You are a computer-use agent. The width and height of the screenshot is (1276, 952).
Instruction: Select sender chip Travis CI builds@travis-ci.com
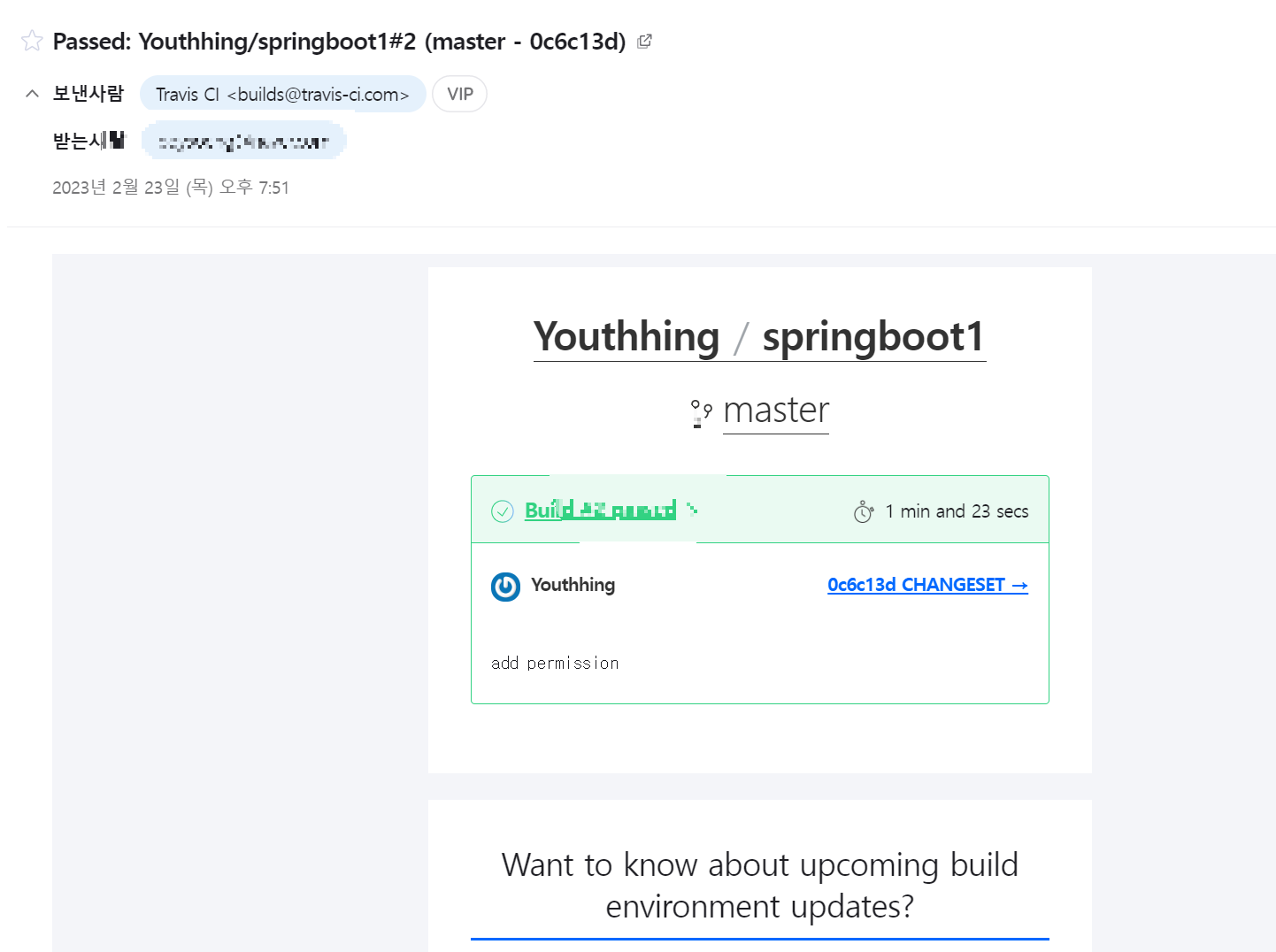(x=283, y=94)
